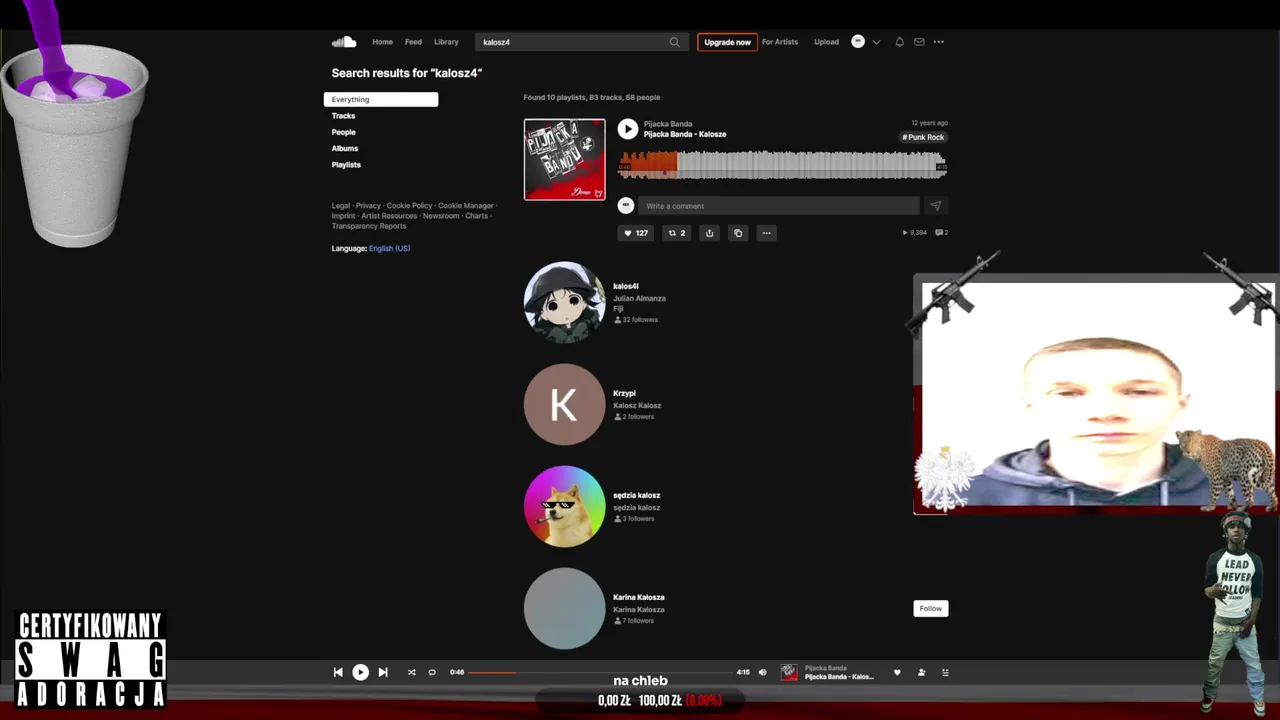Skip to previous track in player bar
This screenshot has height=720, width=1280.
(x=338, y=672)
